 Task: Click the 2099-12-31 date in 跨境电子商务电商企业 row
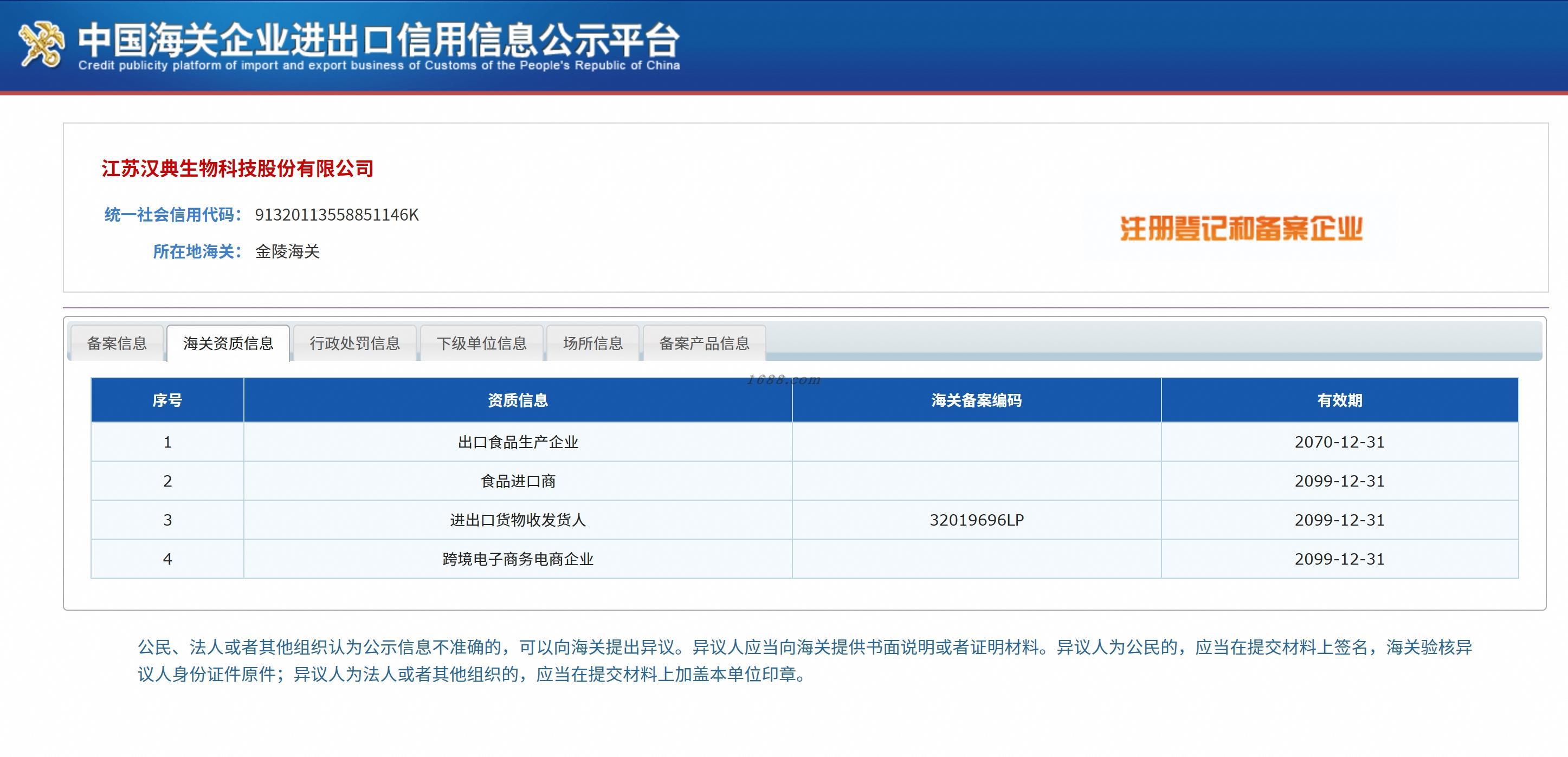click(1340, 559)
